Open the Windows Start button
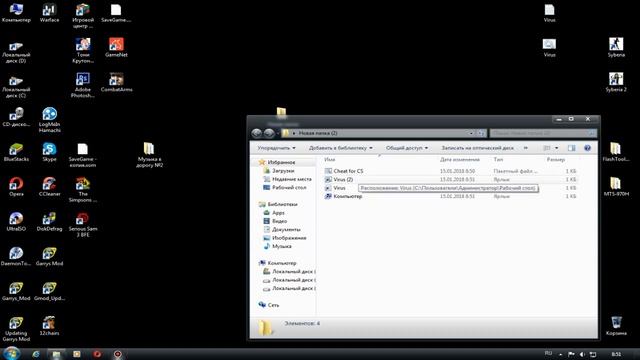 click(11, 353)
